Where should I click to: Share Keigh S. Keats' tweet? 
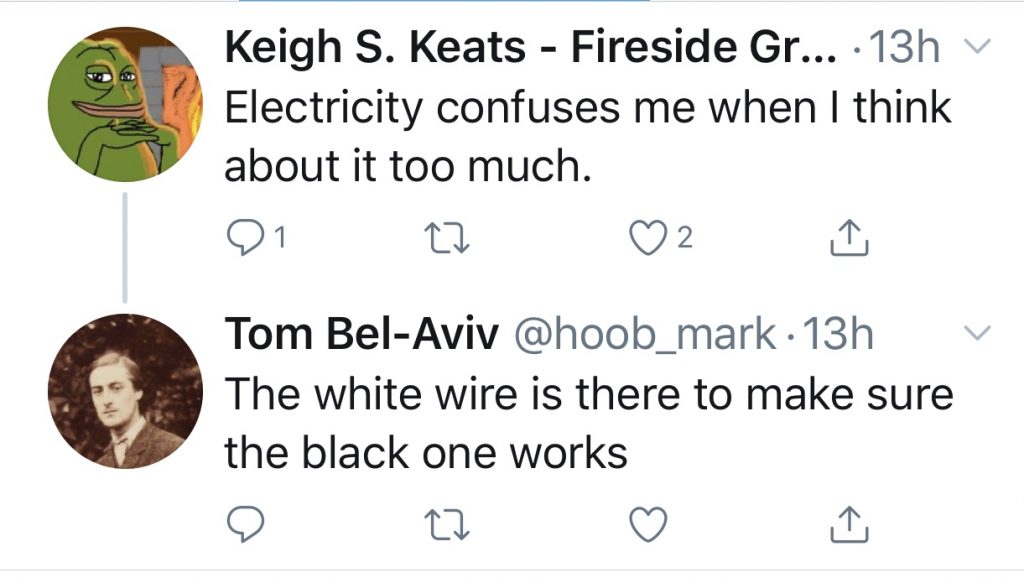[849, 238]
